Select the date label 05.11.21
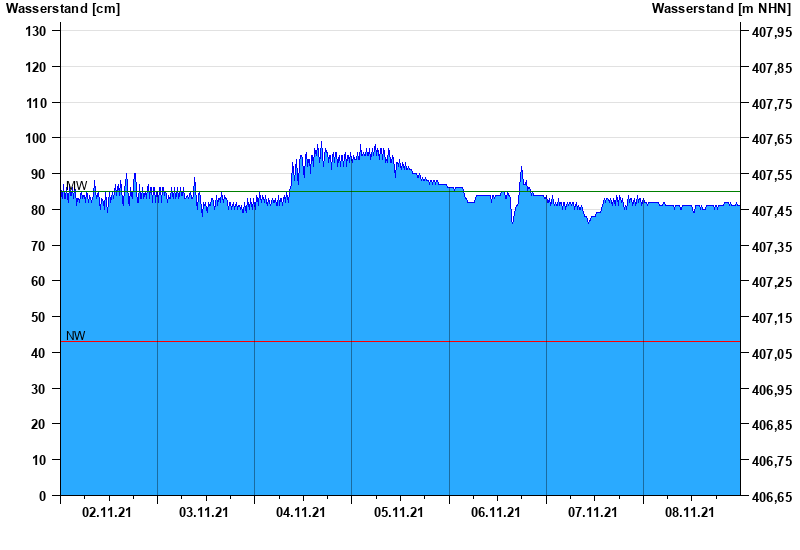The width and height of the screenshot is (800, 550). click(x=398, y=512)
